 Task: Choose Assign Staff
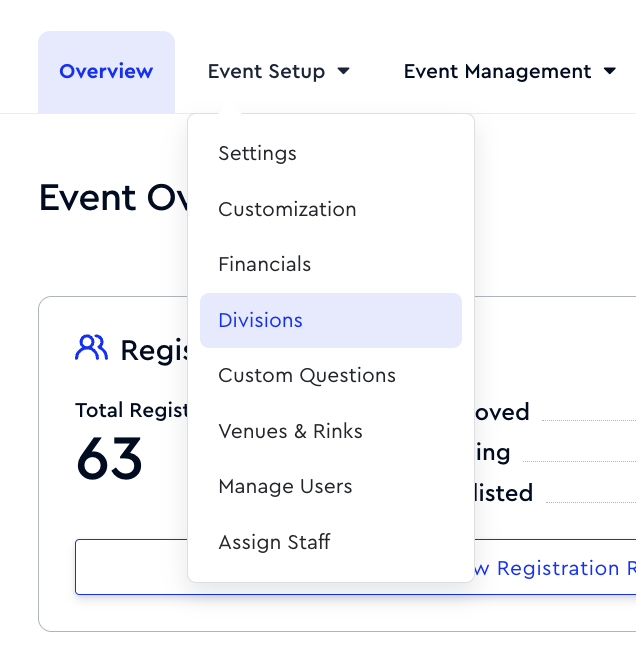coord(331,543)
